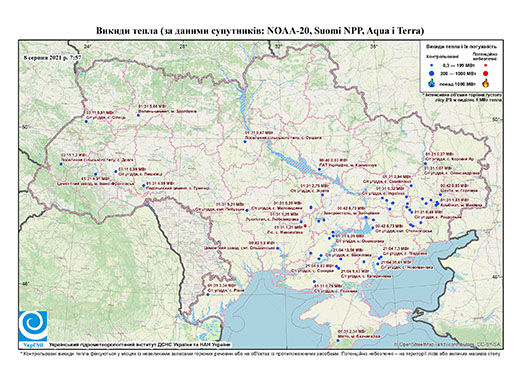Select the blue marker labeled 3,34 МВт near Odesa coast
Screen dimensions: 520x368
tap(208, 294)
